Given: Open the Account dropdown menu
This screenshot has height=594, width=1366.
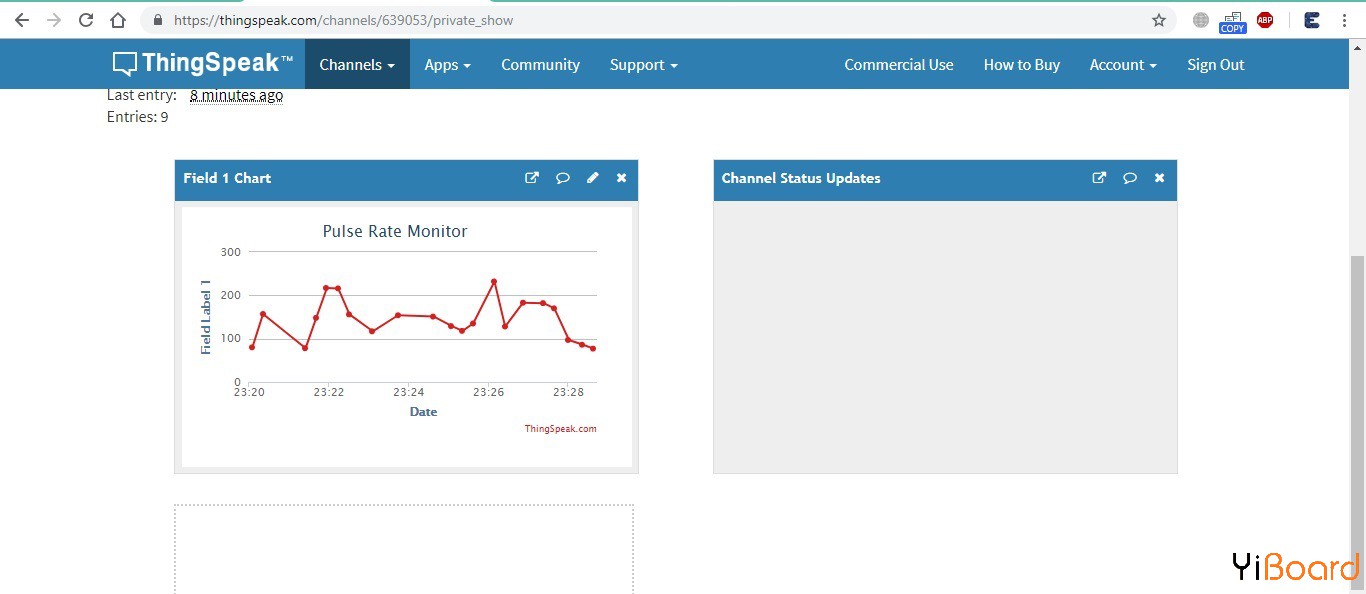Looking at the screenshot, I should click(x=1123, y=64).
